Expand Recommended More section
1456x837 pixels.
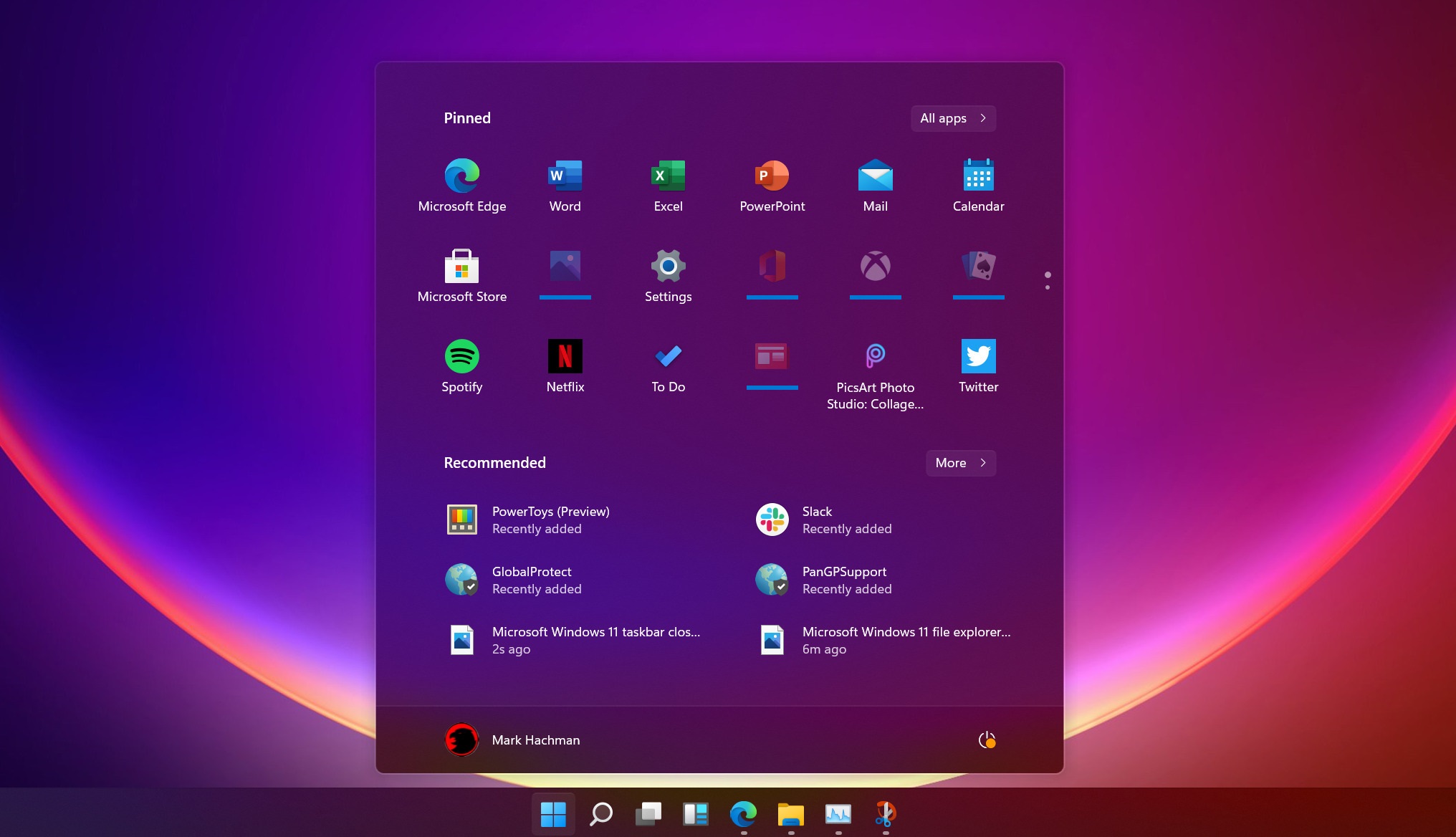coord(960,462)
